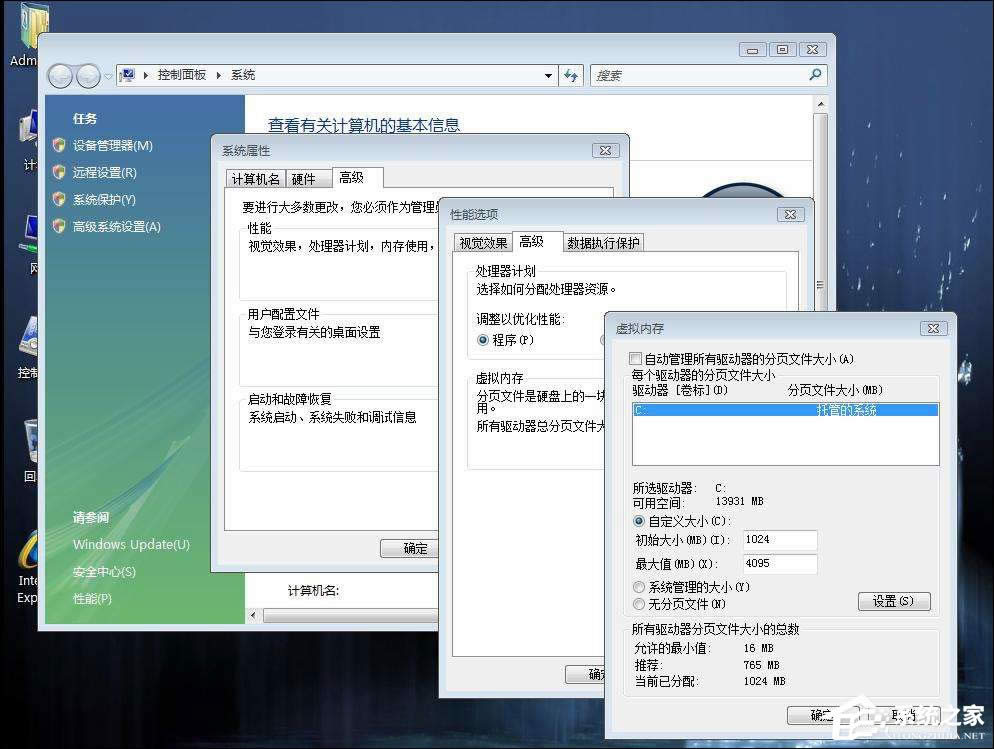
Task: Click the Back navigation arrow button
Action: pyautogui.click(x=61, y=76)
